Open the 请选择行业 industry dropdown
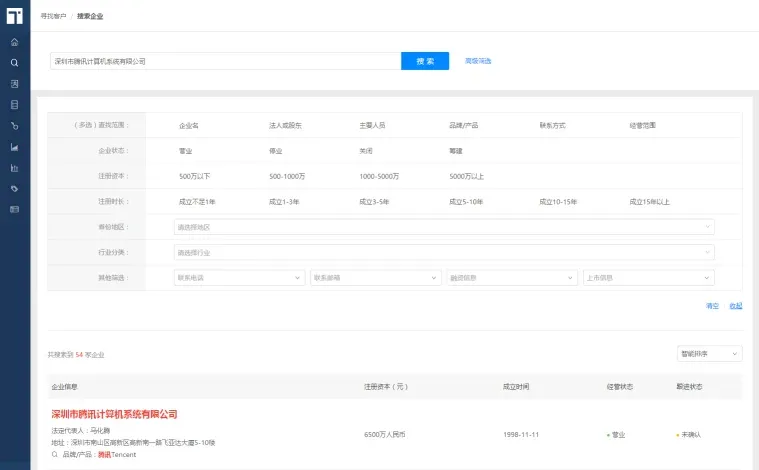 click(x=444, y=252)
